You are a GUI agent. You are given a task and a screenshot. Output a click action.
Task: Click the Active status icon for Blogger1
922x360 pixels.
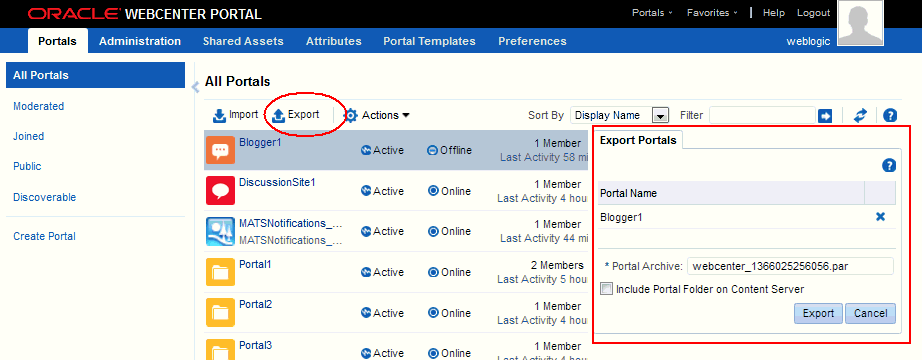[x=366, y=151]
